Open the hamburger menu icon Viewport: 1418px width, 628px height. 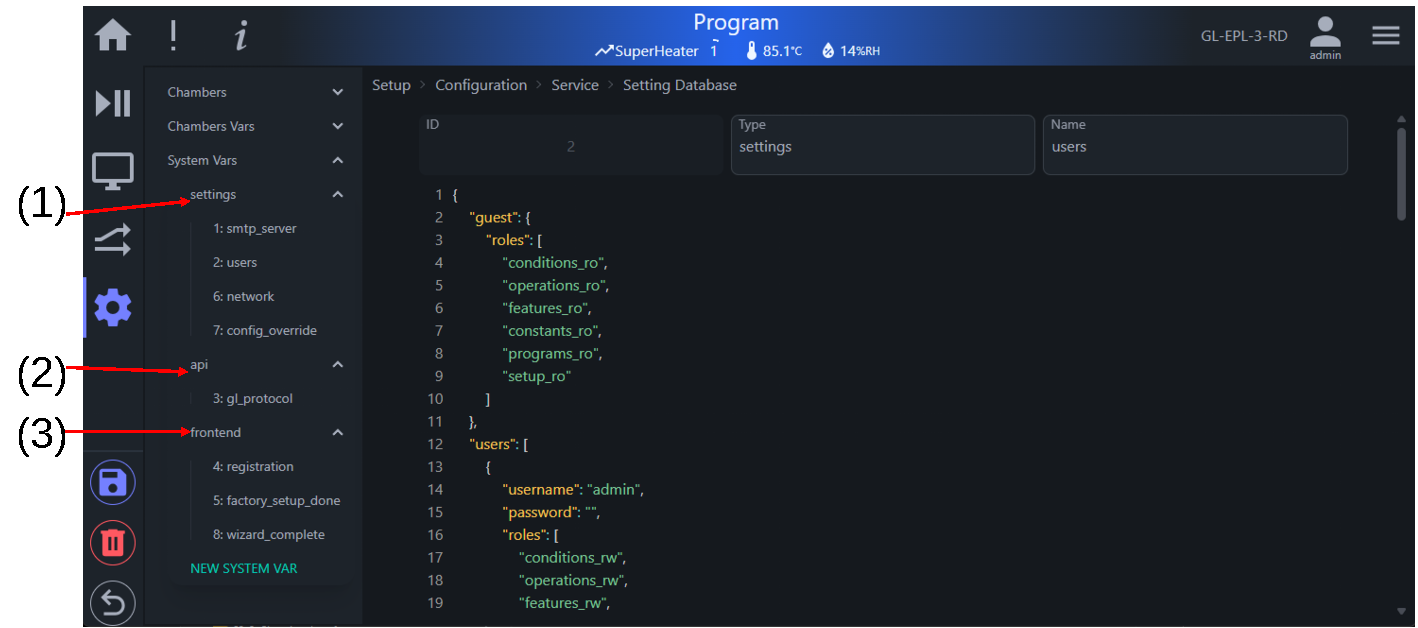[1386, 35]
